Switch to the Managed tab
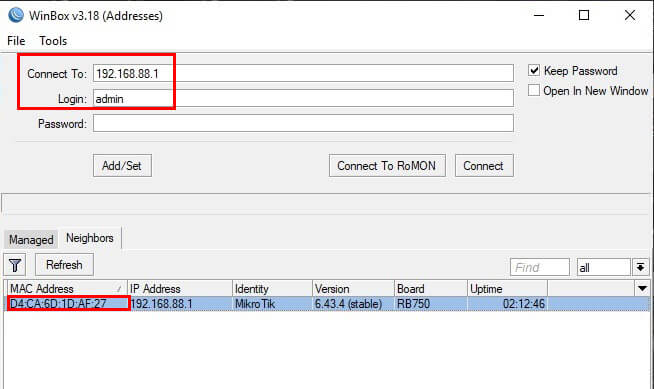654x389 pixels. point(31,240)
